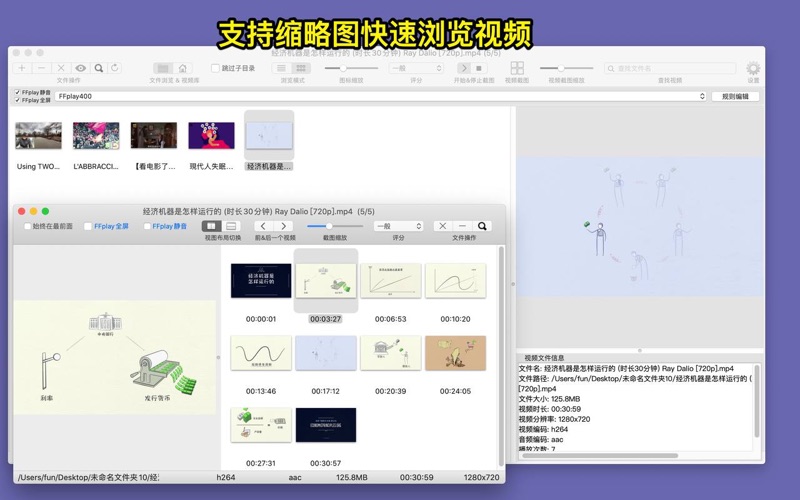This screenshot has width=800, height=500.
Task: Open the rating dropdown in main window toolbar
Action: click(x=416, y=68)
